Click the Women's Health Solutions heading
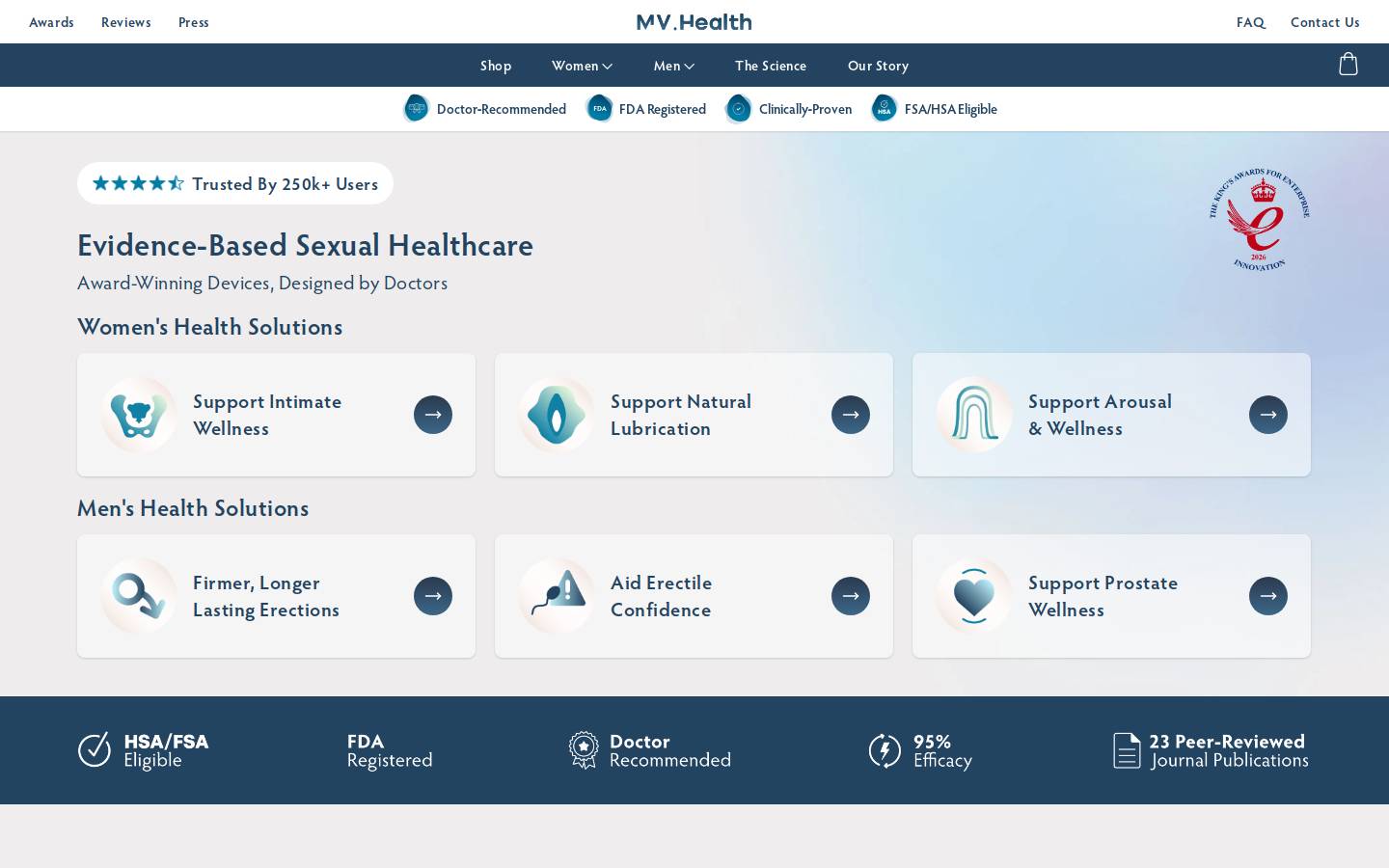This screenshot has width=1389, height=868. coord(210,327)
